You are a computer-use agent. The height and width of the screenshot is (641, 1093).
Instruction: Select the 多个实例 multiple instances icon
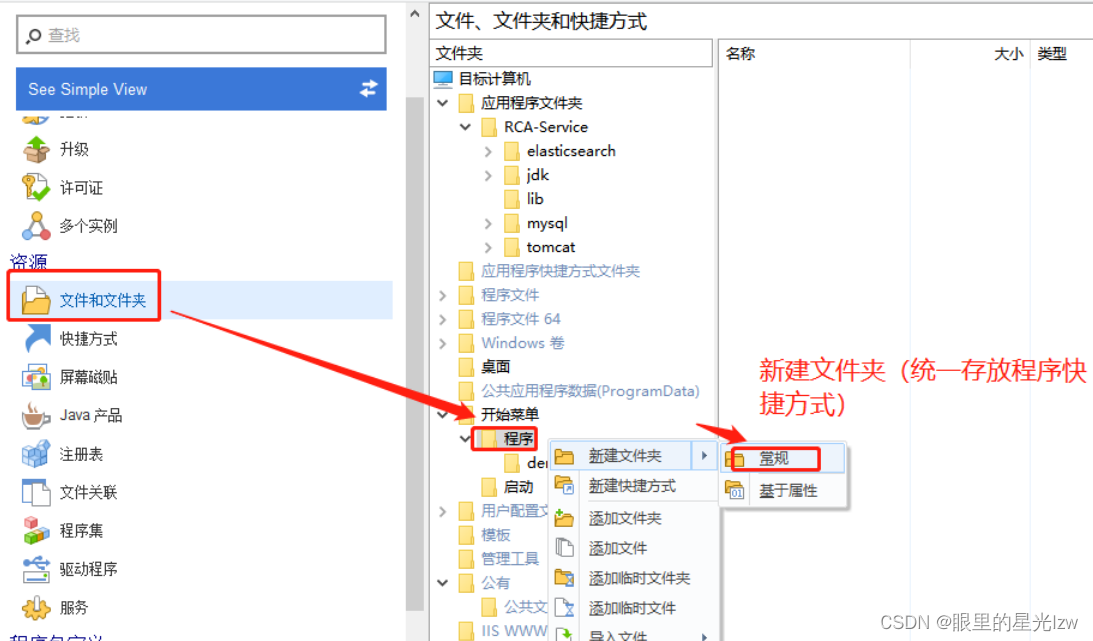coord(36,226)
